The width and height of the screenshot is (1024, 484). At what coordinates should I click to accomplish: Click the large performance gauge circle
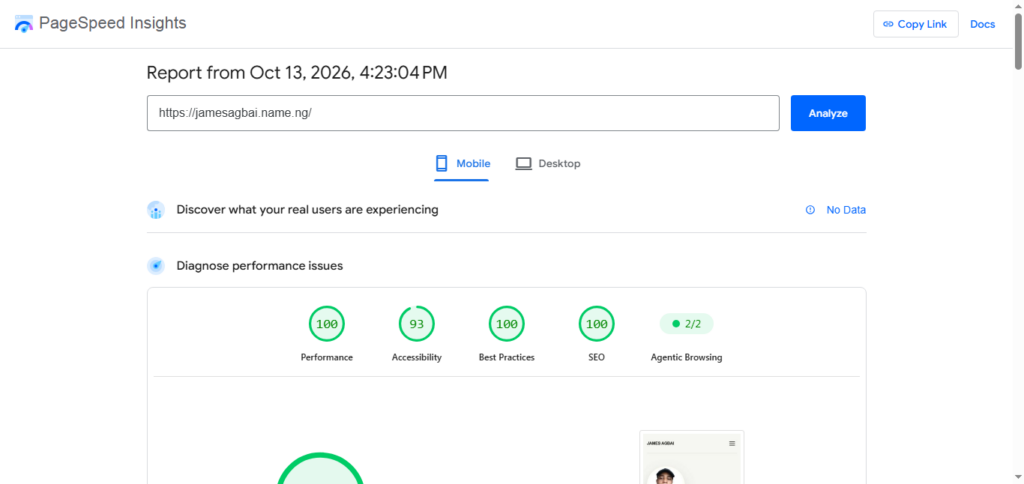(320, 468)
